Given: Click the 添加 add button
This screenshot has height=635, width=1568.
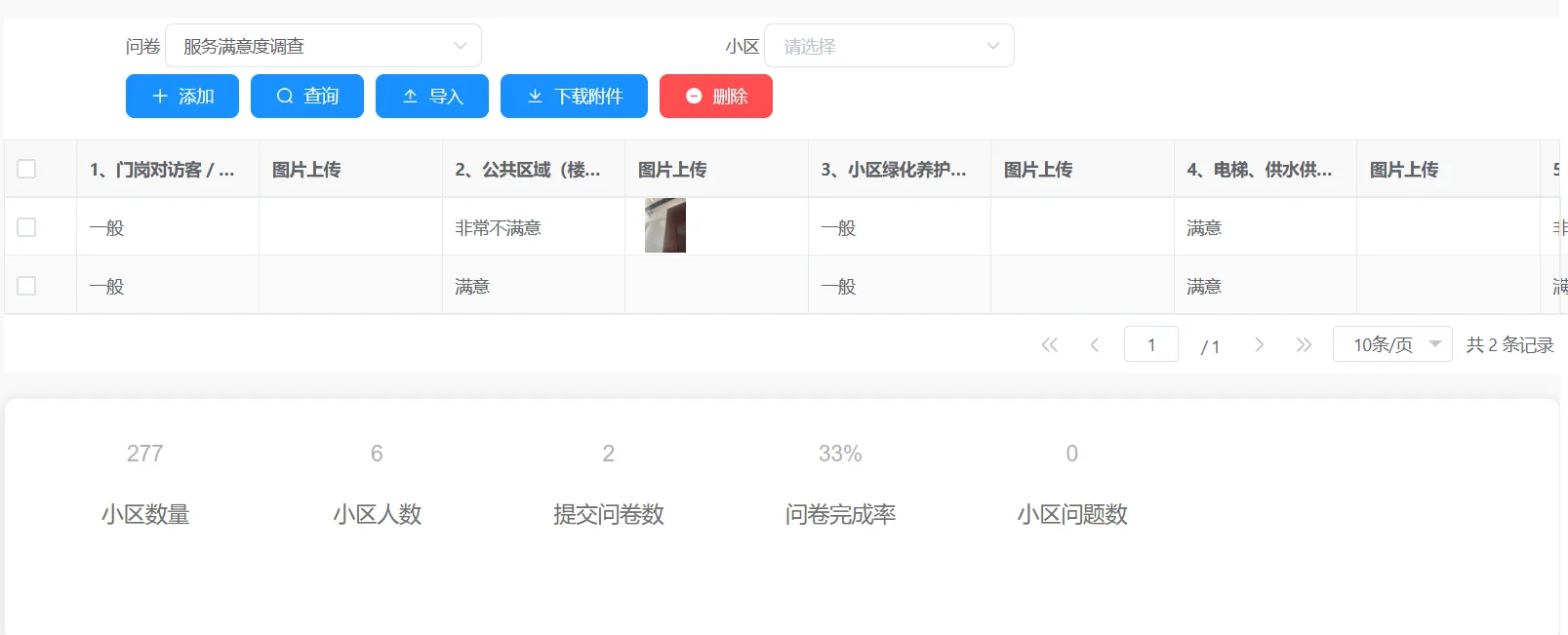Looking at the screenshot, I should pyautogui.click(x=181, y=97).
